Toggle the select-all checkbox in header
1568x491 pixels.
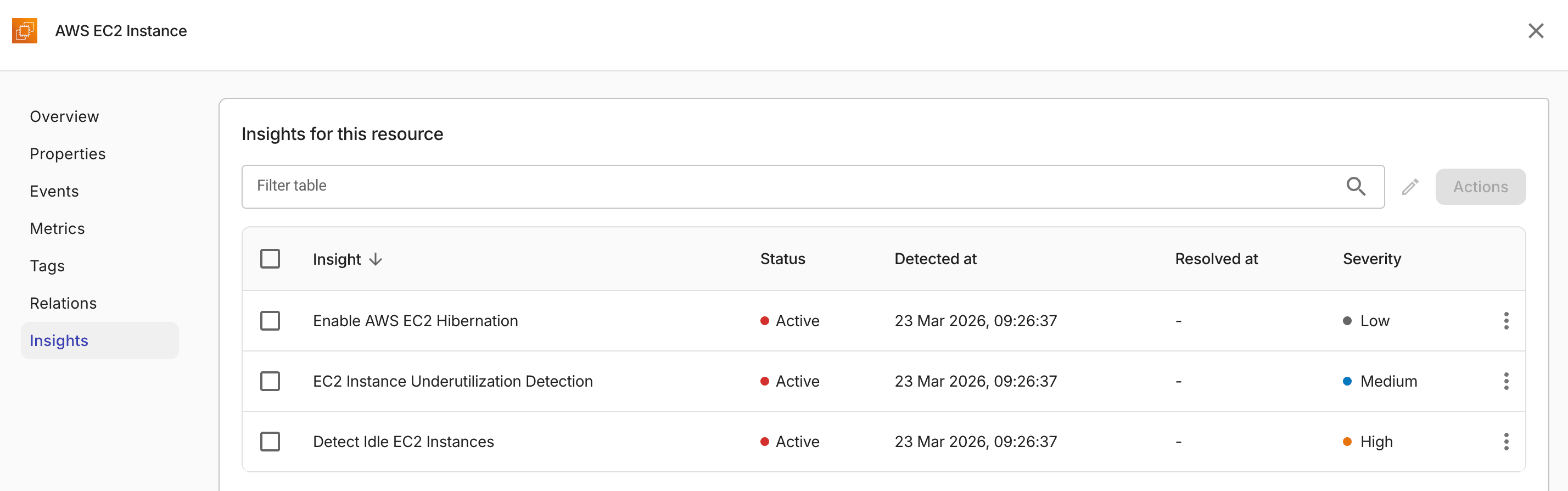pos(270,259)
